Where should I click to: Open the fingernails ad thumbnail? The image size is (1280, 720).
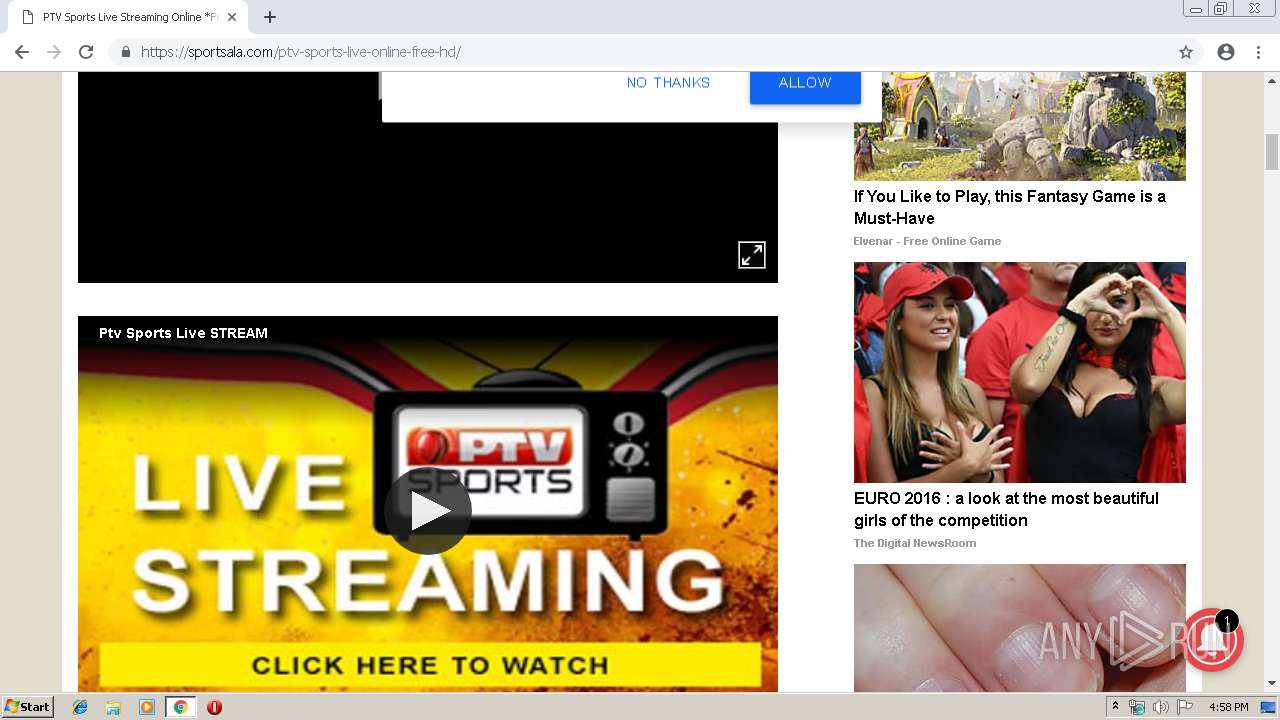[x=1020, y=628]
